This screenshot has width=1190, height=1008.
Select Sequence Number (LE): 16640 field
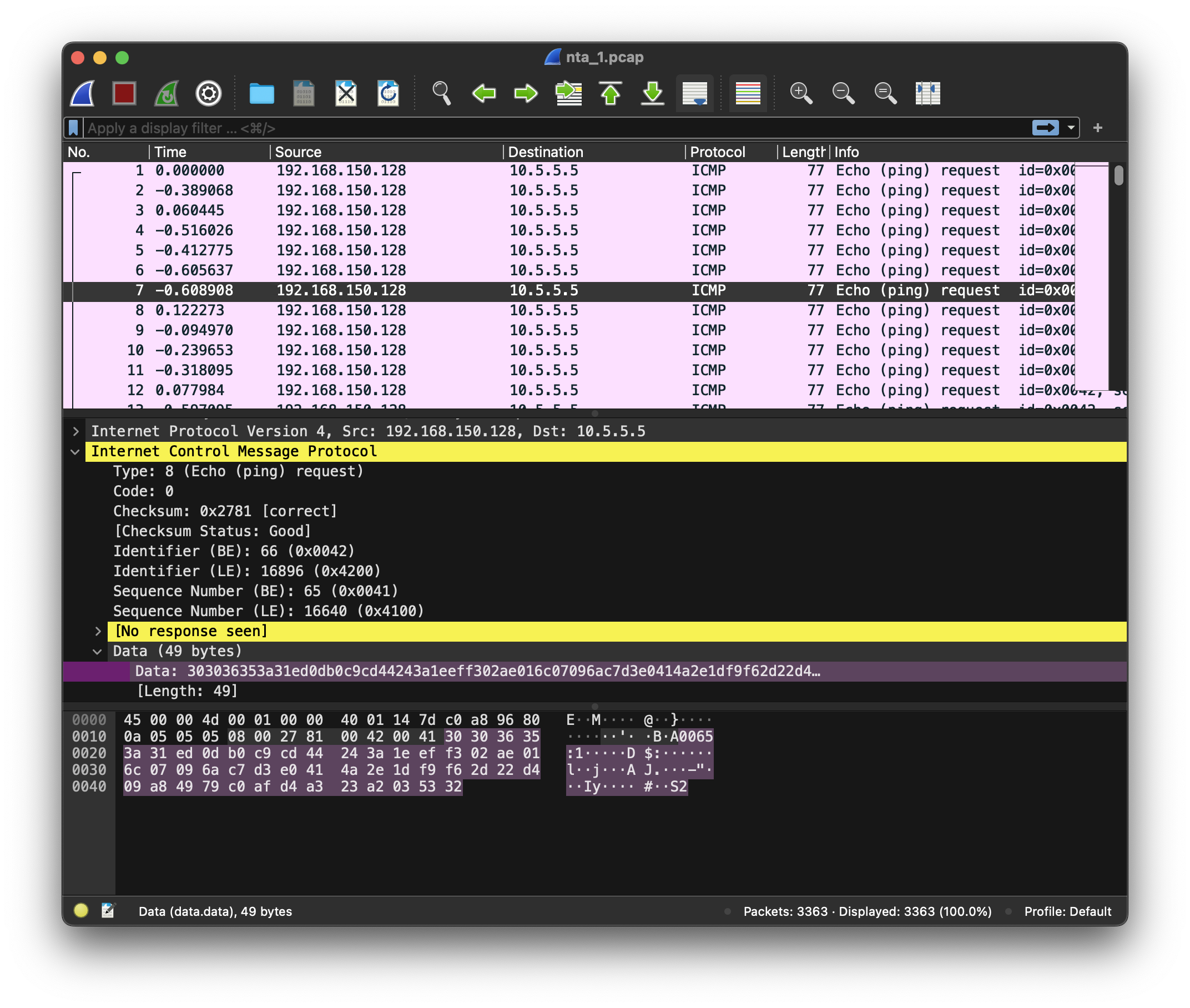pyautogui.click(x=269, y=612)
